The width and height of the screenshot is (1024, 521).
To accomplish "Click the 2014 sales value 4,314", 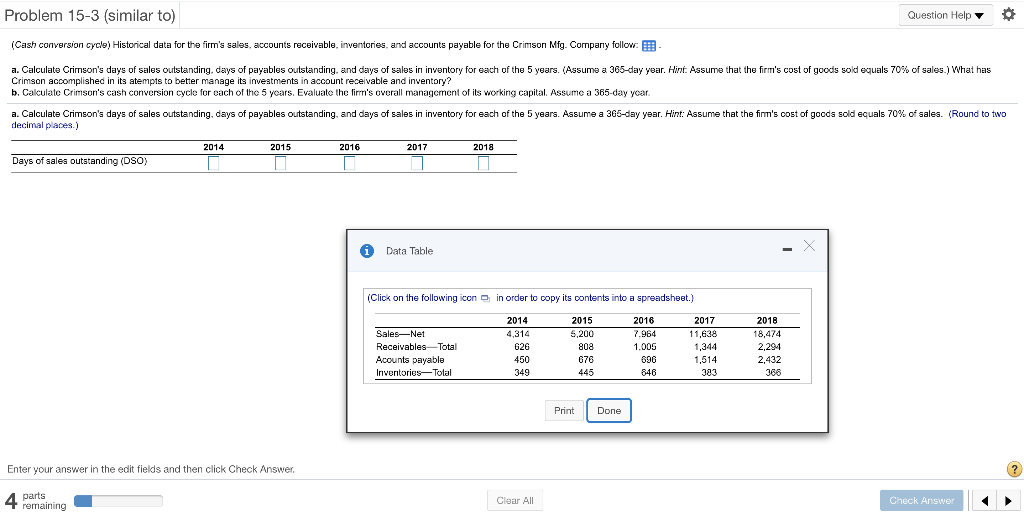I will click(x=518, y=333).
